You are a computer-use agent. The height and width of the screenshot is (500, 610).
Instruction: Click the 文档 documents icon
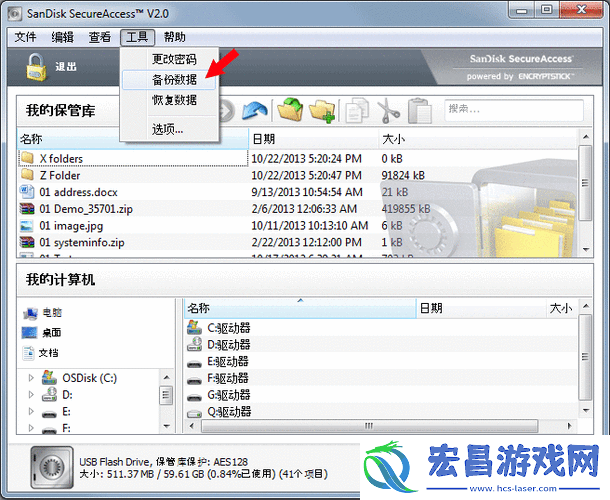(28, 353)
